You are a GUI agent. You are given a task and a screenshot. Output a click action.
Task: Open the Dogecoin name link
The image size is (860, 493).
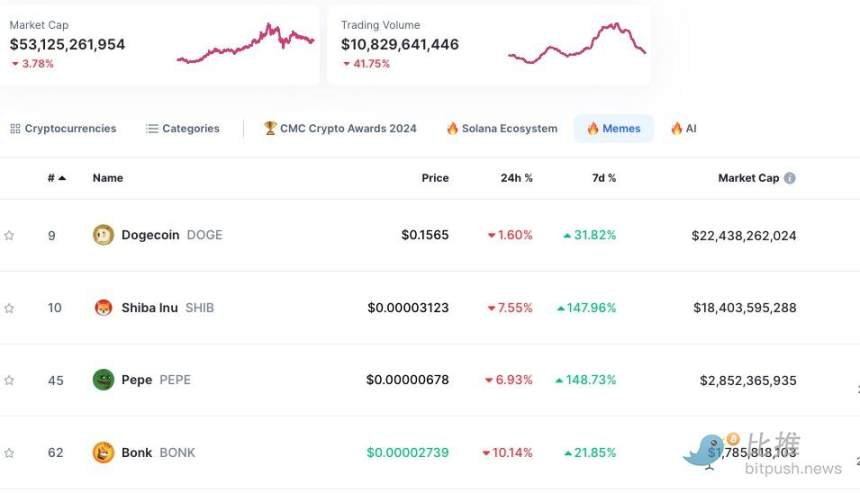150,235
